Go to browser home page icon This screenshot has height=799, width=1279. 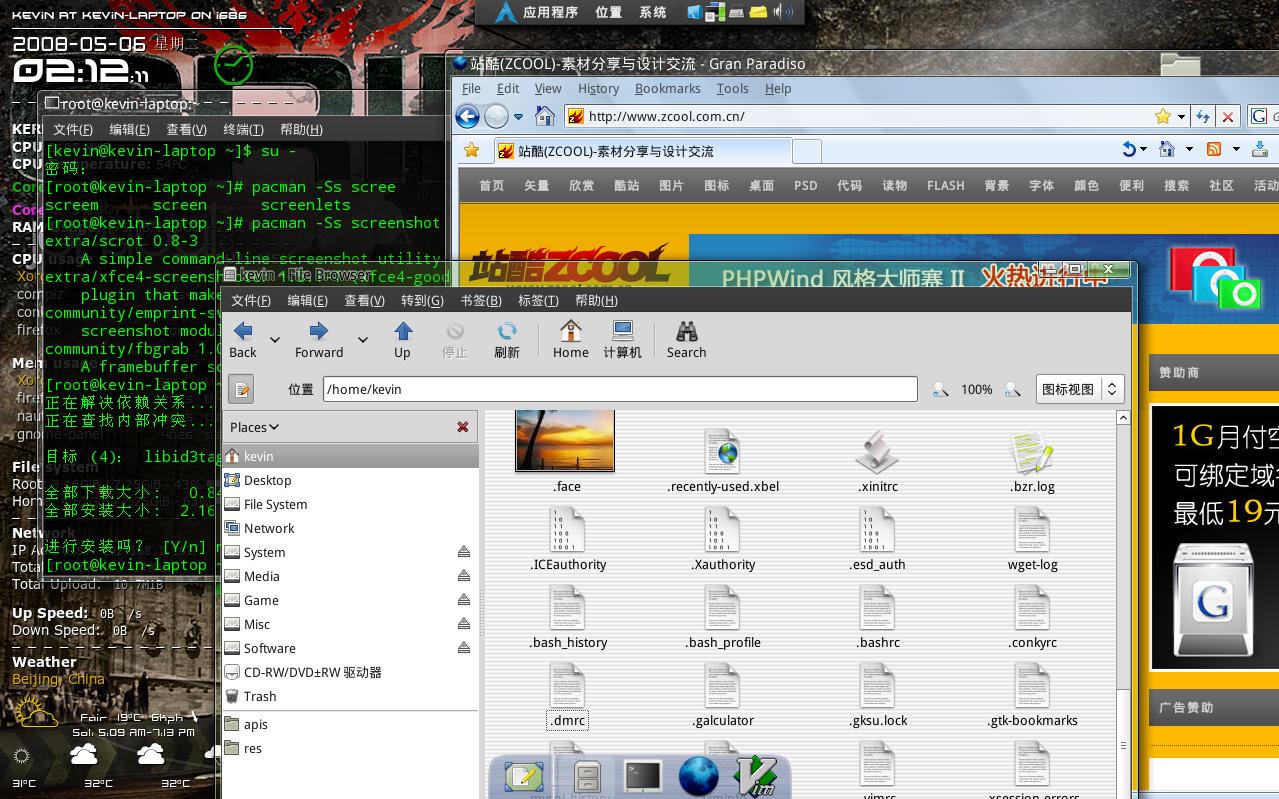tap(545, 116)
